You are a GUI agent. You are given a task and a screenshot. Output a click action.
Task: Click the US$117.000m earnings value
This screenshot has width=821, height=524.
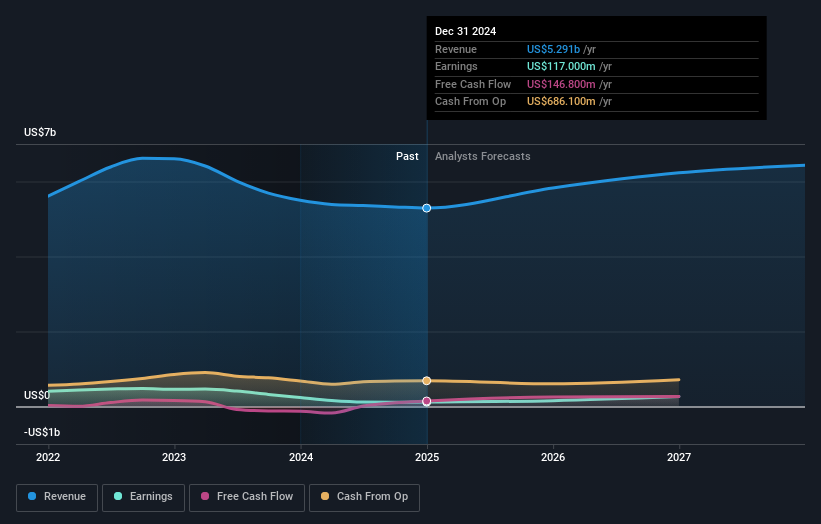point(561,66)
